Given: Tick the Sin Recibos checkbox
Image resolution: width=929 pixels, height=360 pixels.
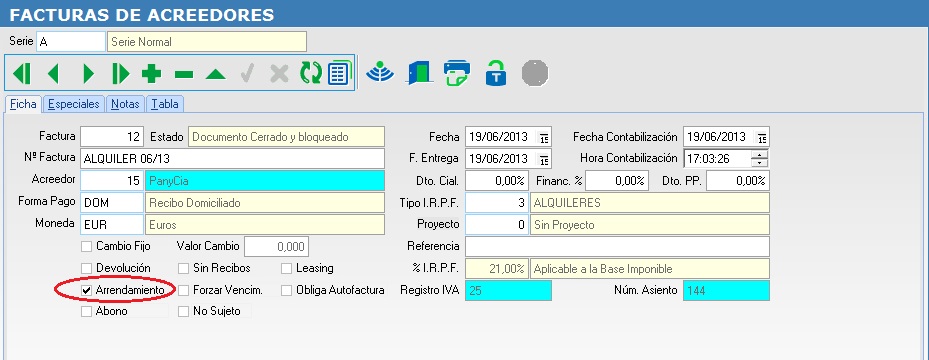Looking at the screenshot, I should 183,268.
